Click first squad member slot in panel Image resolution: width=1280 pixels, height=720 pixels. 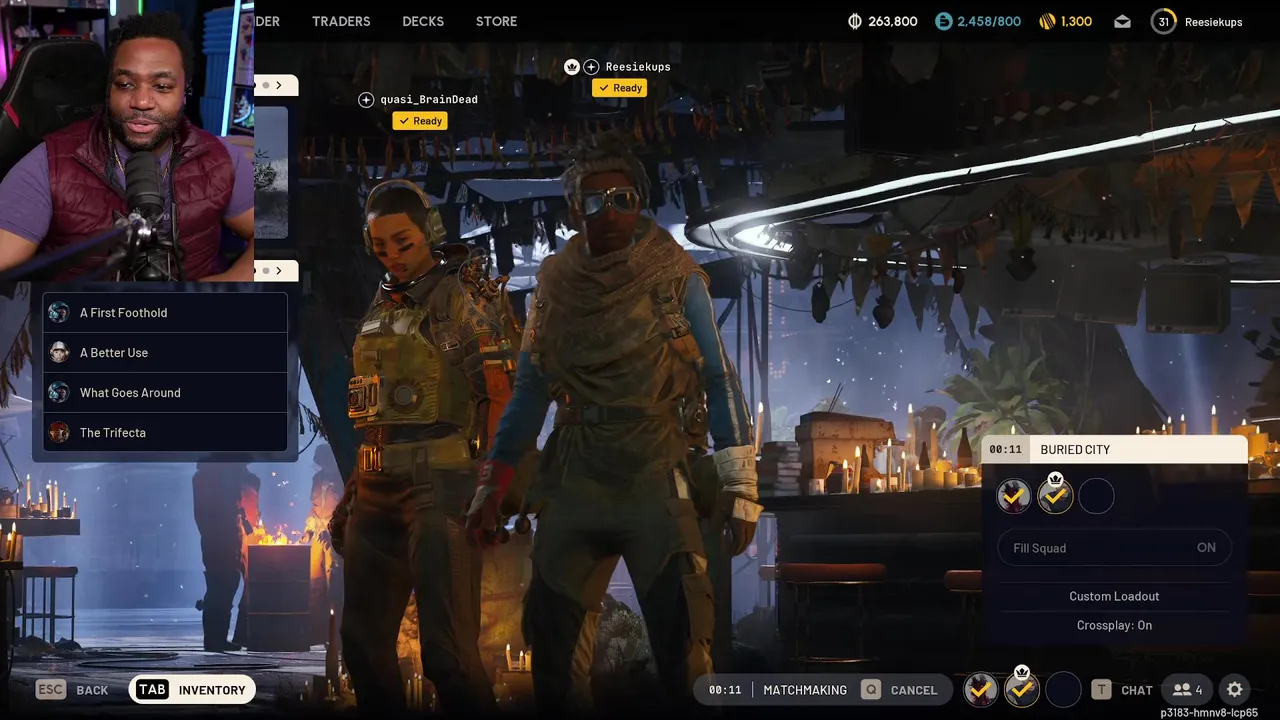coord(1014,496)
